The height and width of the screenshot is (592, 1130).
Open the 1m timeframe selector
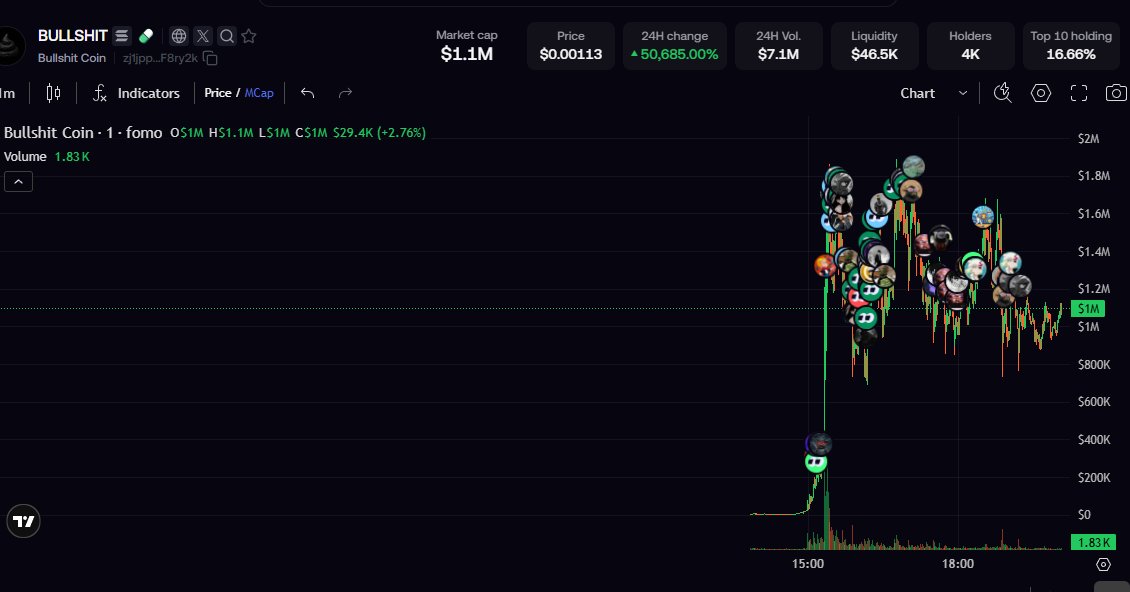[7, 93]
